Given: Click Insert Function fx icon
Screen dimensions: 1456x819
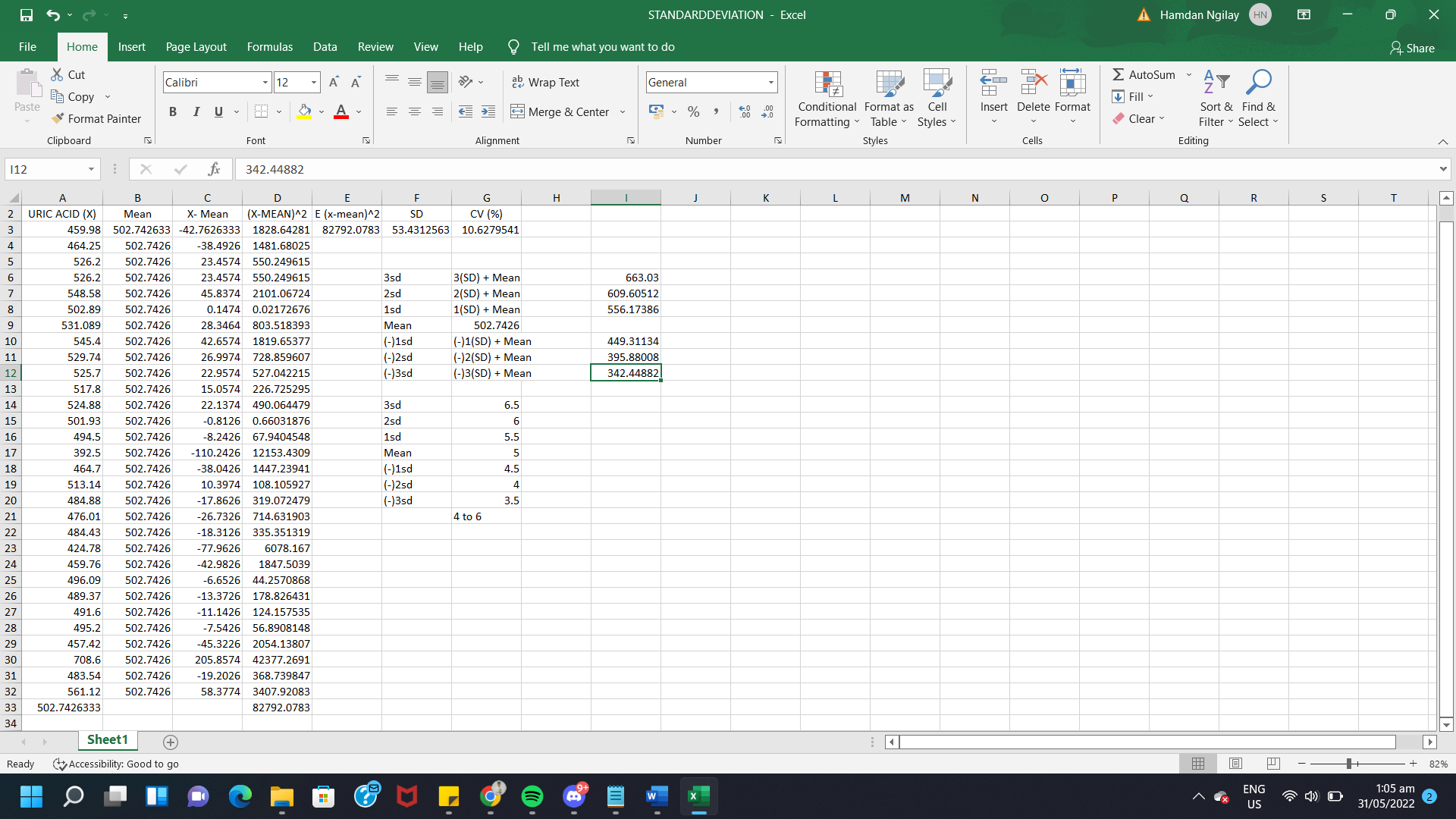Looking at the screenshot, I should [215, 169].
